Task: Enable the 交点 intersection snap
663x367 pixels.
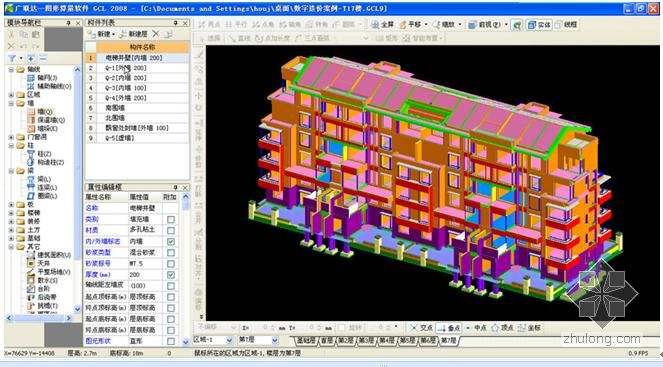Action: [421, 328]
